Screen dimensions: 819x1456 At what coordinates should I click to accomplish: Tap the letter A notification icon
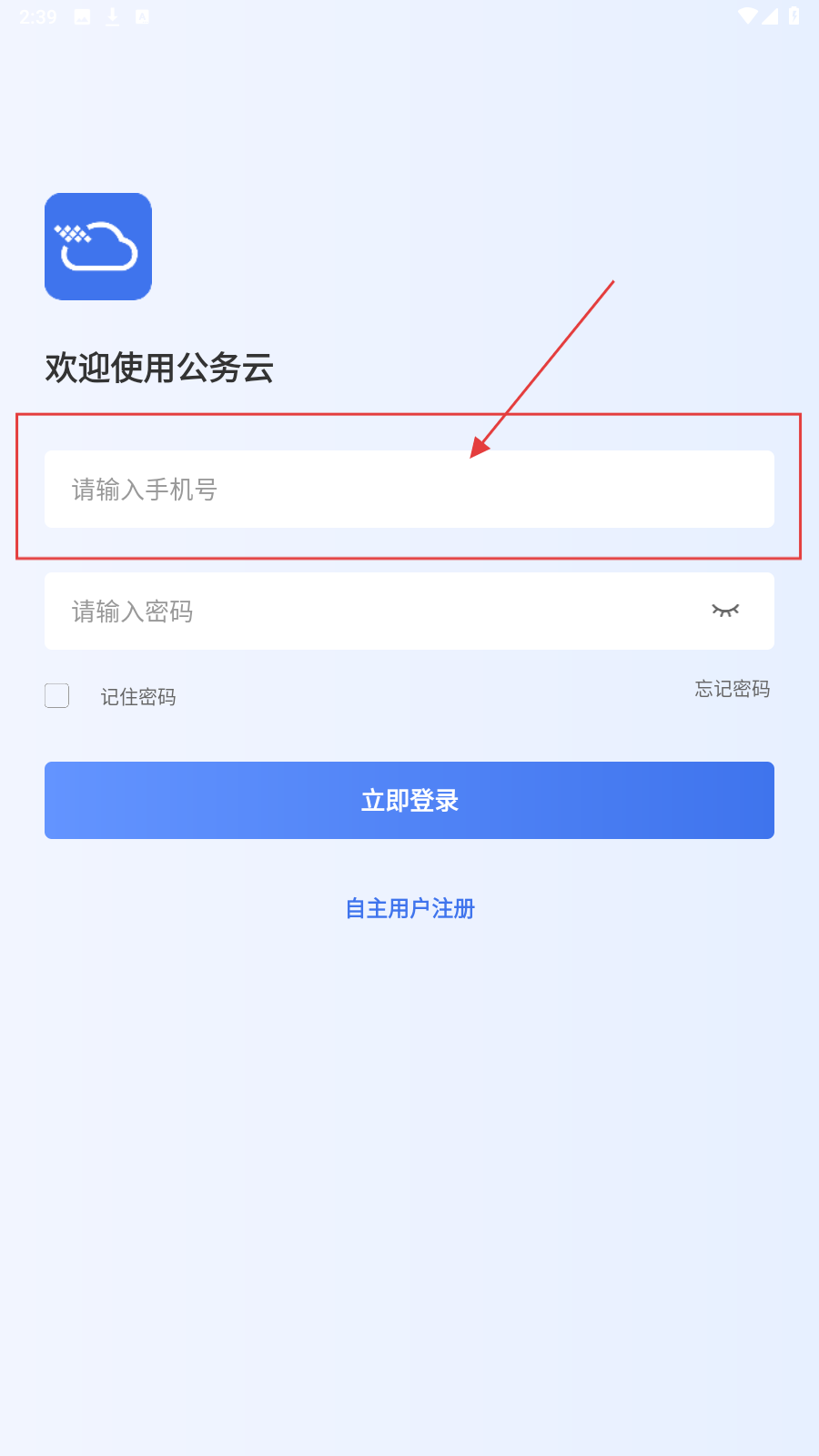(x=142, y=16)
